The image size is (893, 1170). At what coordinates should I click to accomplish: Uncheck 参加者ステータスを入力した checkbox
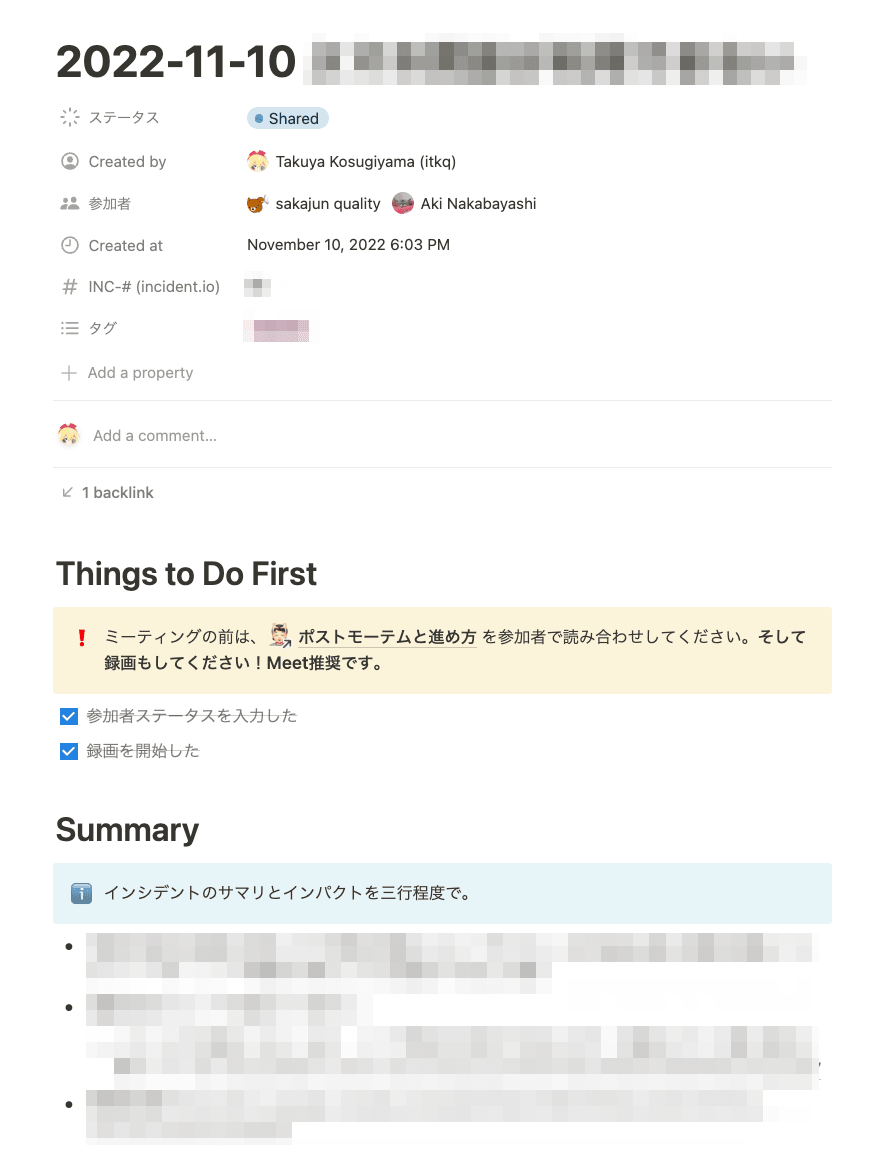[69, 717]
